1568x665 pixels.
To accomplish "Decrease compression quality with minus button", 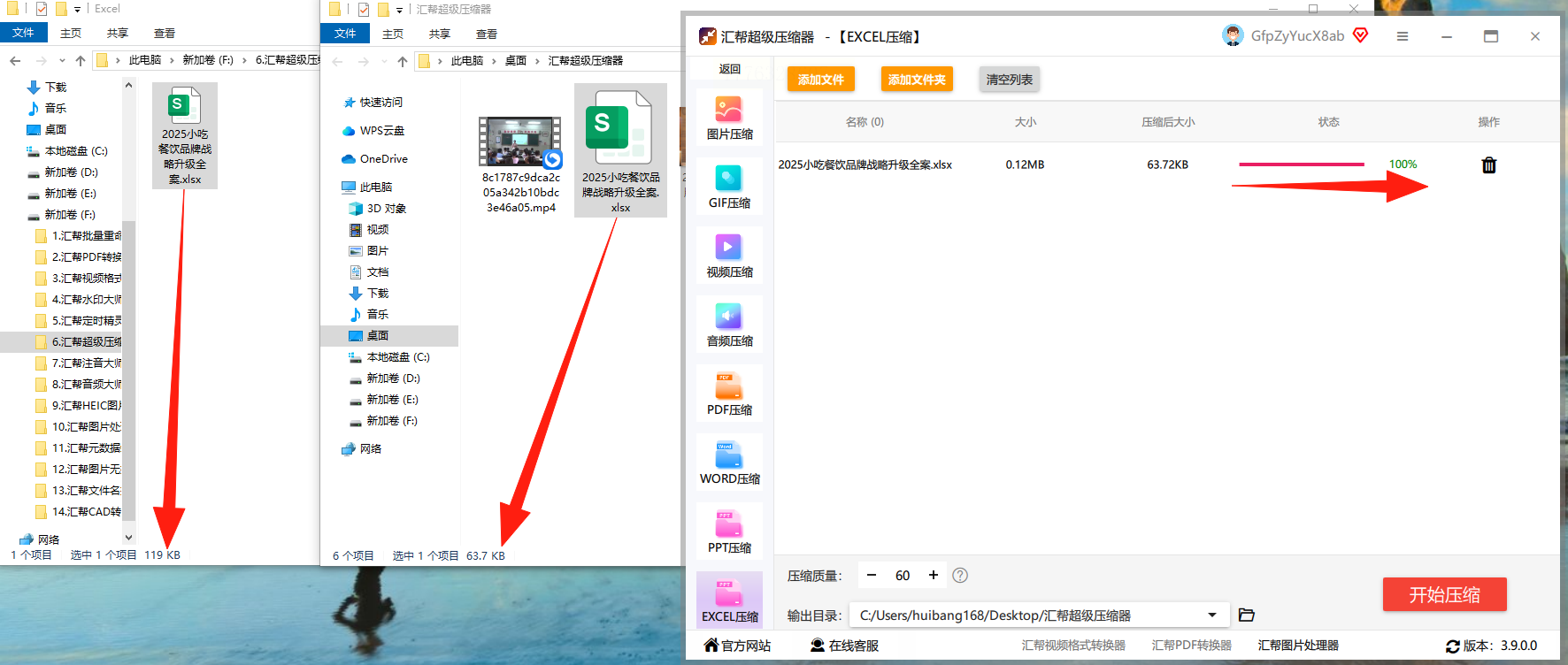I will pos(872,576).
